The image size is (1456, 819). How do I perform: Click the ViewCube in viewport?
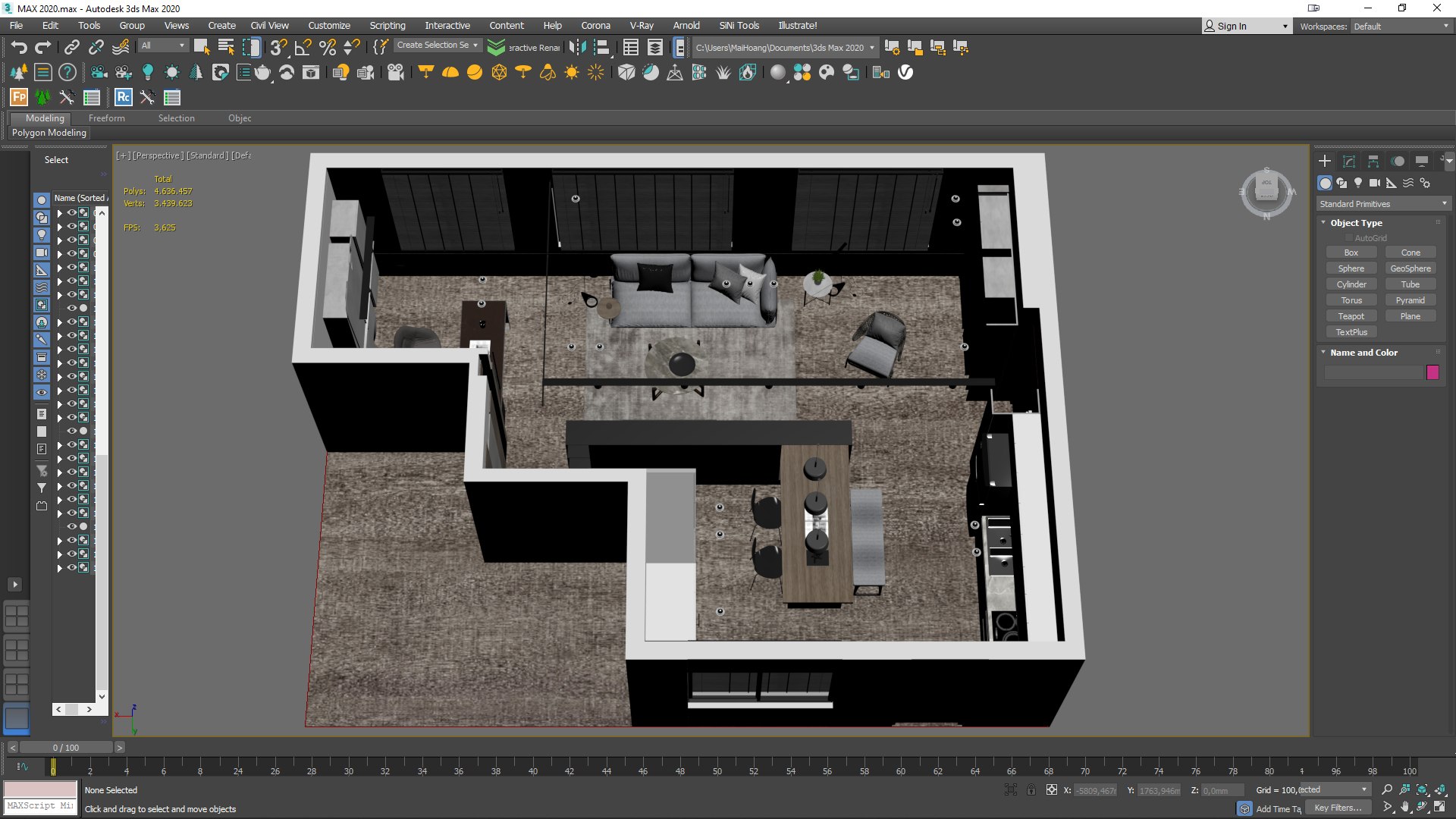tap(1266, 193)
